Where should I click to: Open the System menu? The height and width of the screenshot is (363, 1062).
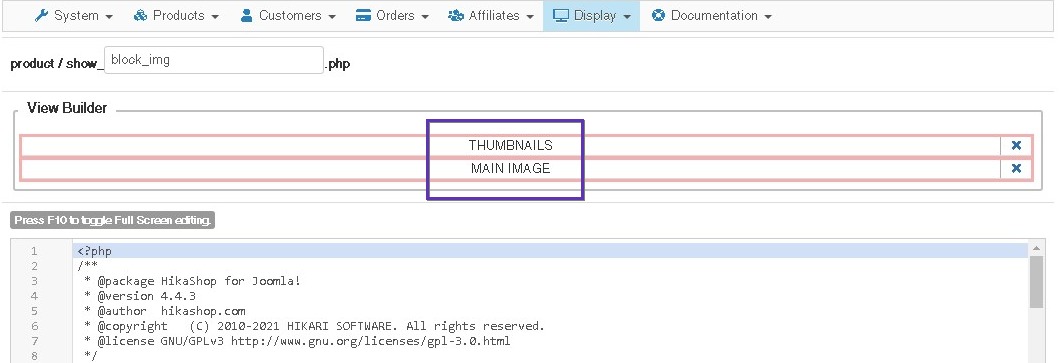(74, 16)
